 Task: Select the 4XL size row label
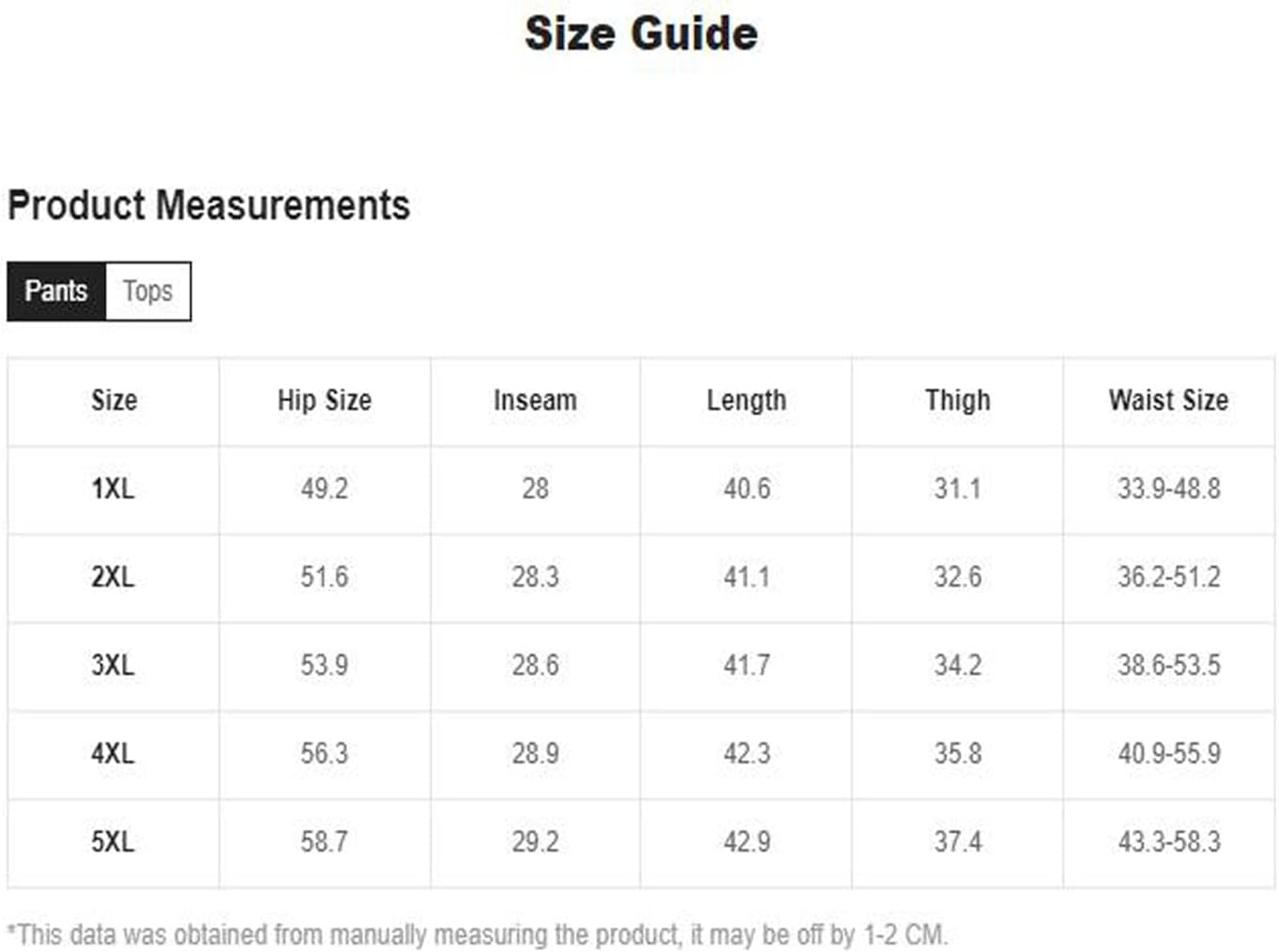pos(114,753)
